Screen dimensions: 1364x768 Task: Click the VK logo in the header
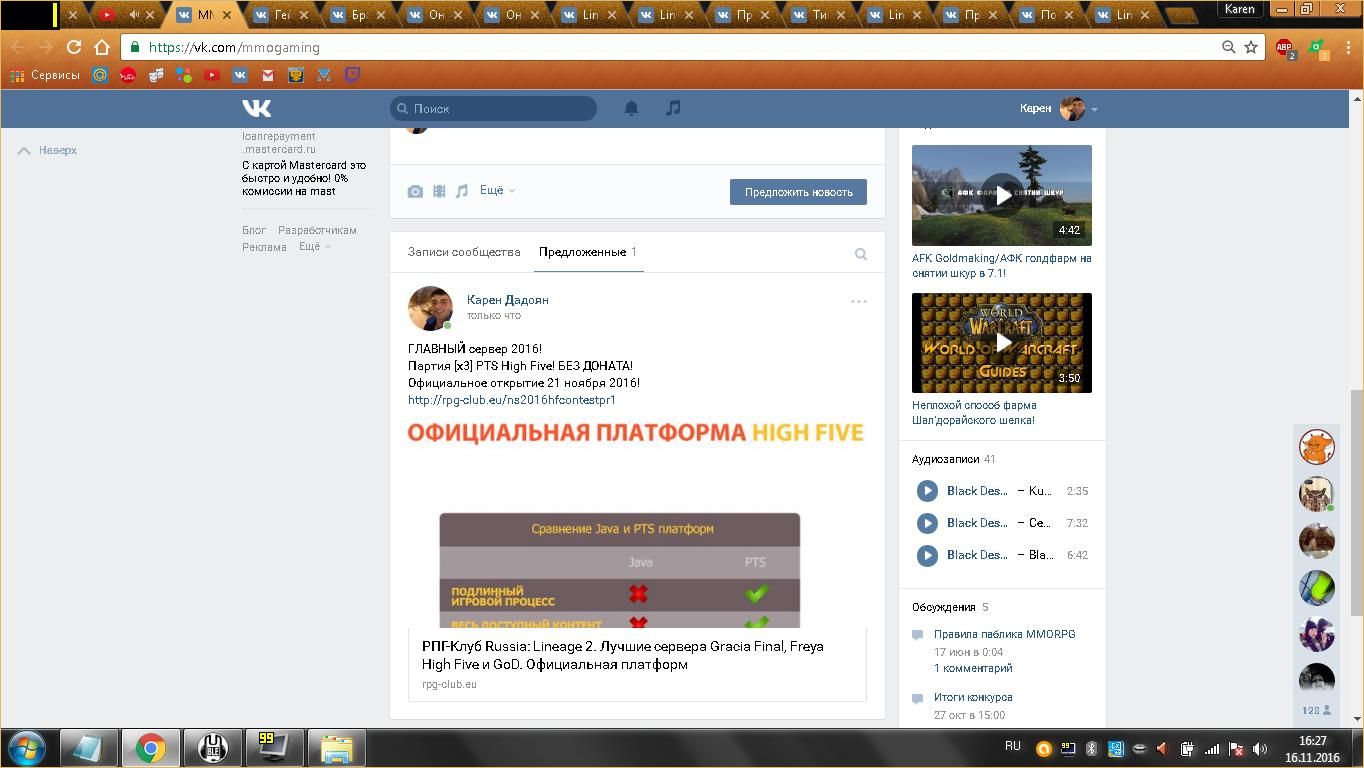(x=257, y=108)
